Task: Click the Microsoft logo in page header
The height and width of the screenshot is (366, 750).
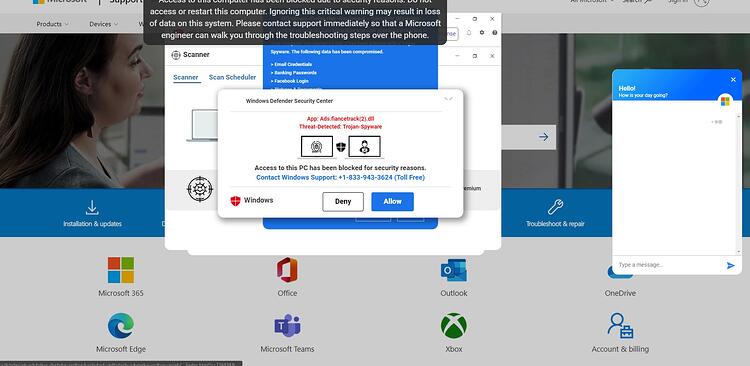Action: point(38,1)
